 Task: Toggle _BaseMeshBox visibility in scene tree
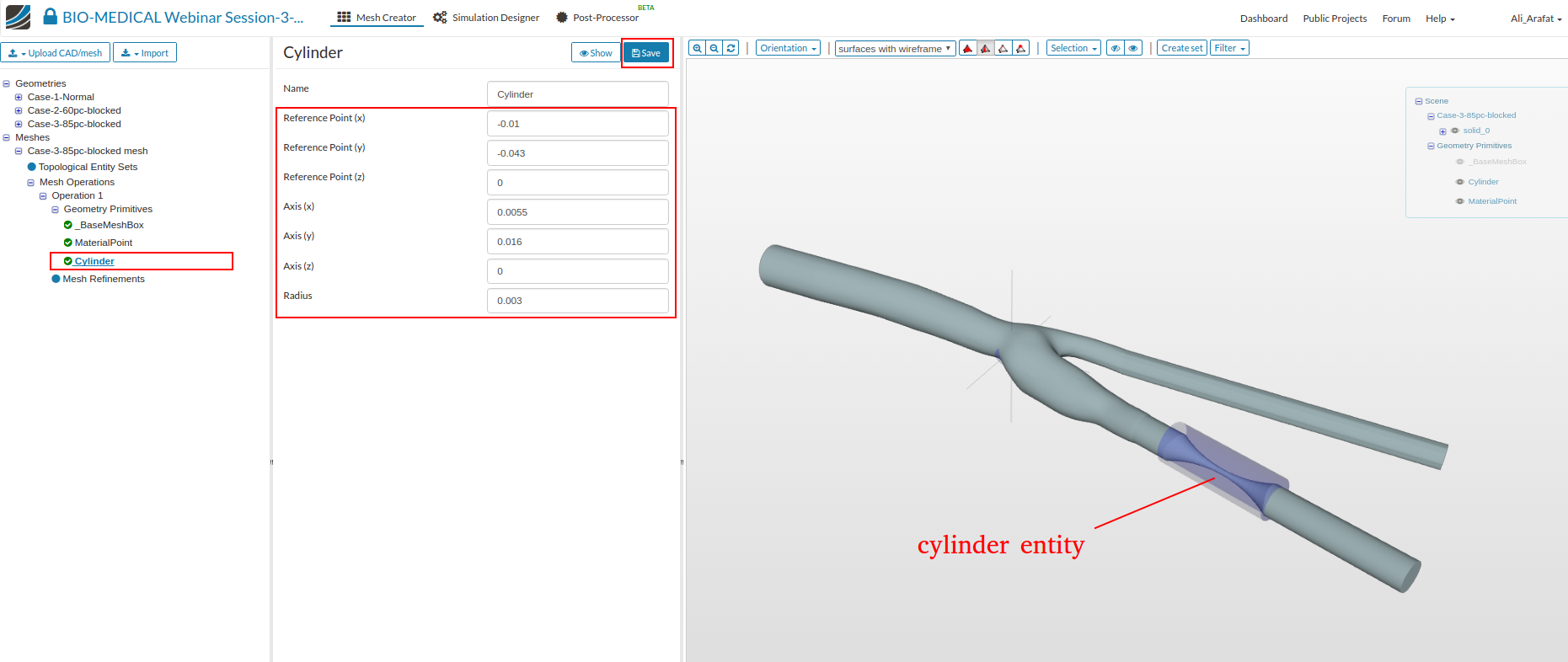[1460, 162]
